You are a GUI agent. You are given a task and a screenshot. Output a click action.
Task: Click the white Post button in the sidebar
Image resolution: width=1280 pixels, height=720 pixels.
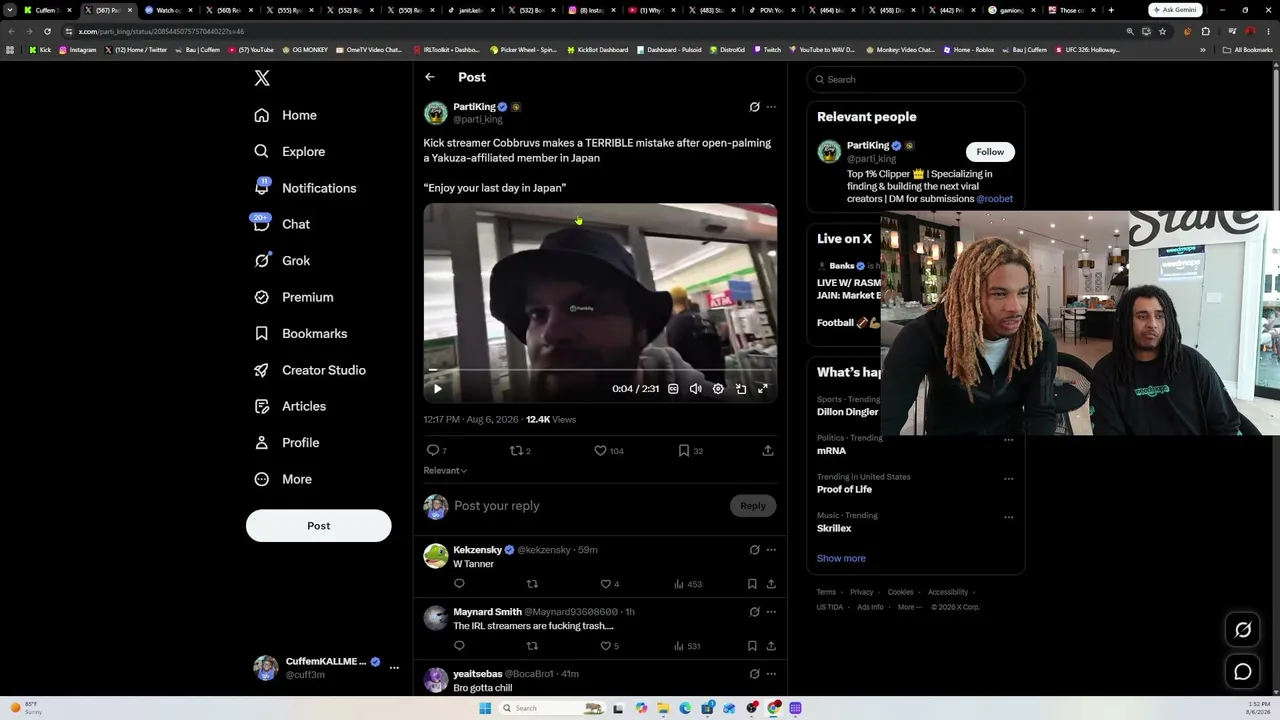pyautogui.click(x=319, y=526)
